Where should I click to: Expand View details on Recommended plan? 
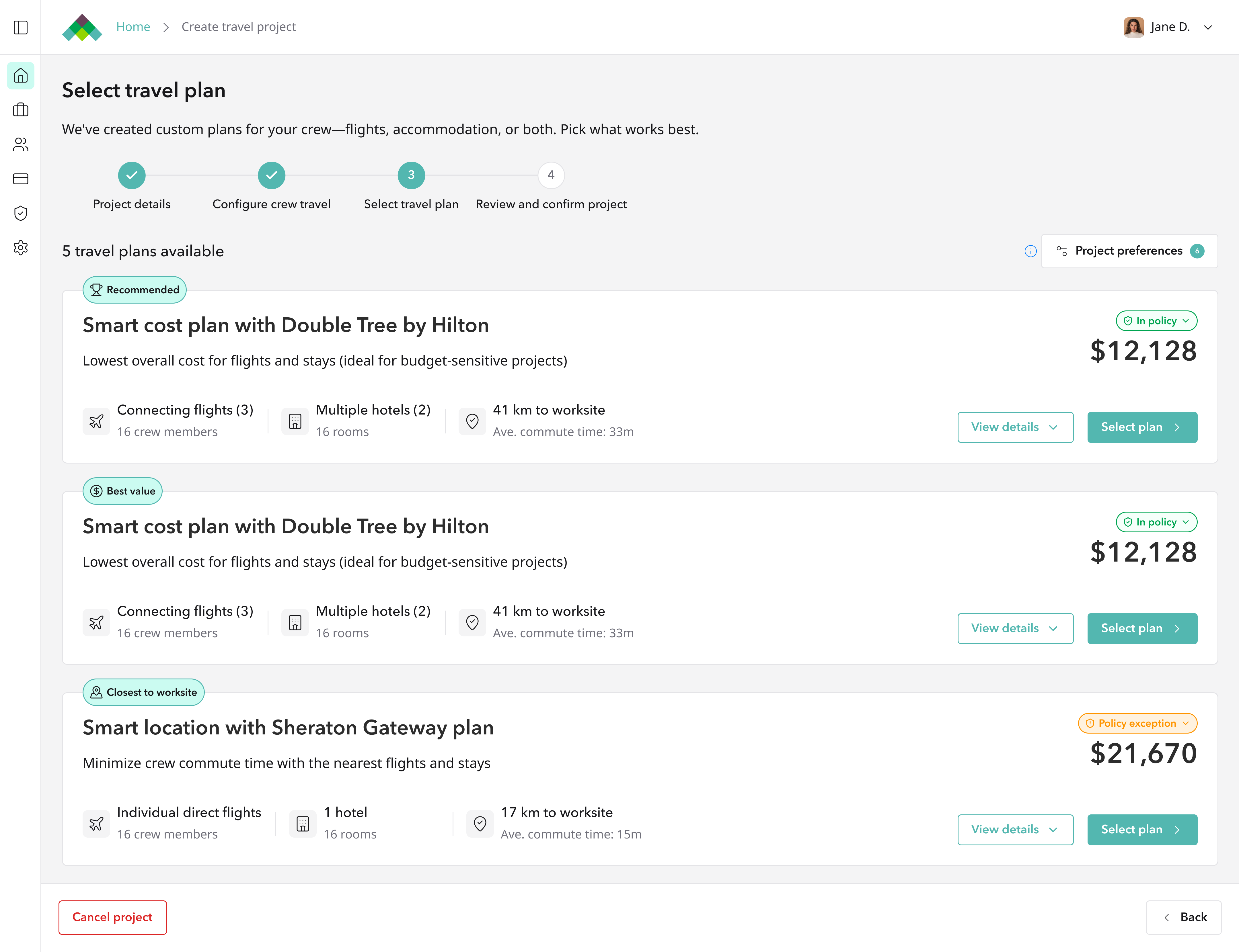coord(1015,427)
